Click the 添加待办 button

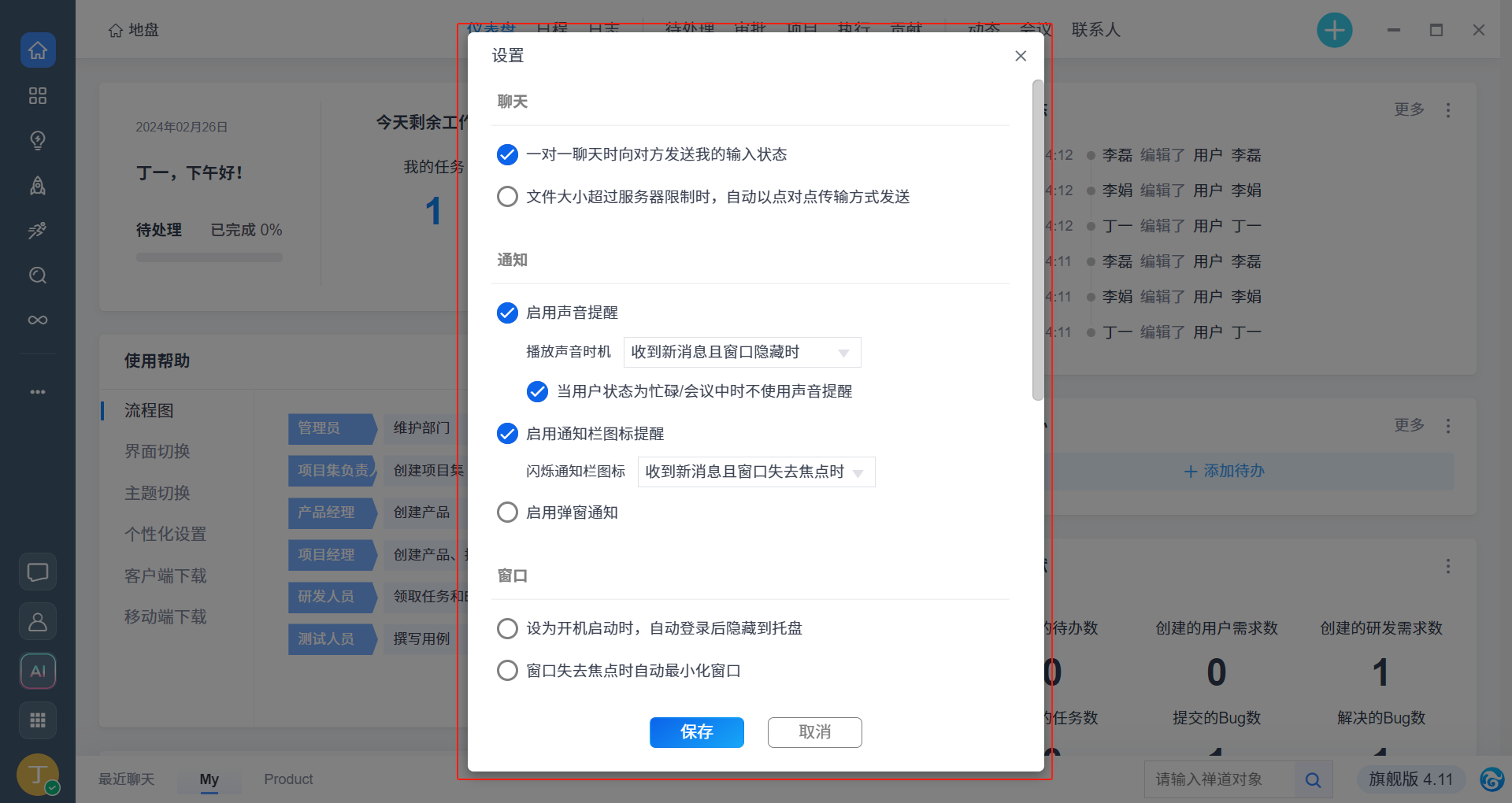(x=1225, y=471)
